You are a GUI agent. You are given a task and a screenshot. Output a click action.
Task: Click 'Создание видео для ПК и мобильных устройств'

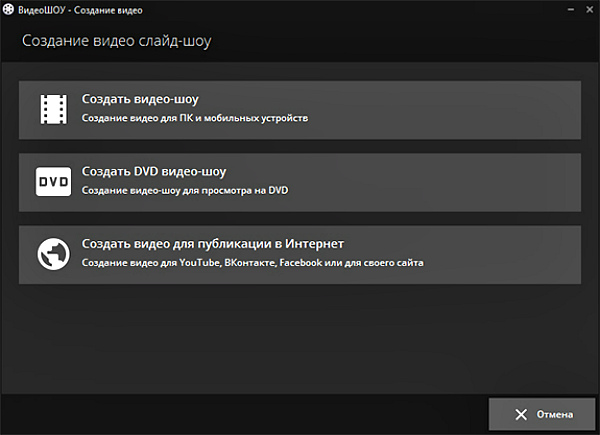(x=195, y=118)
